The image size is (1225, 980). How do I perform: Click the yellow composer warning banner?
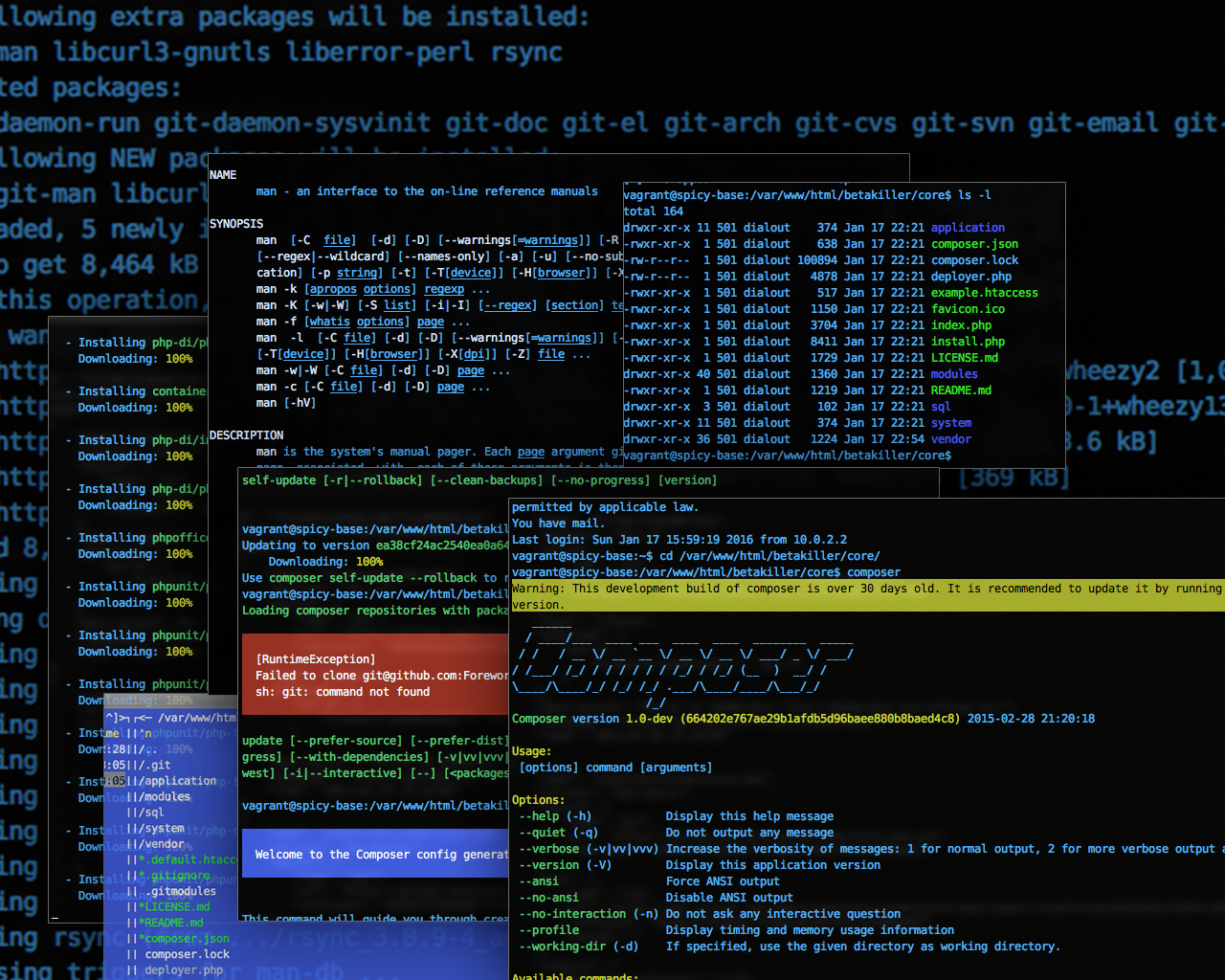[867, 596]
